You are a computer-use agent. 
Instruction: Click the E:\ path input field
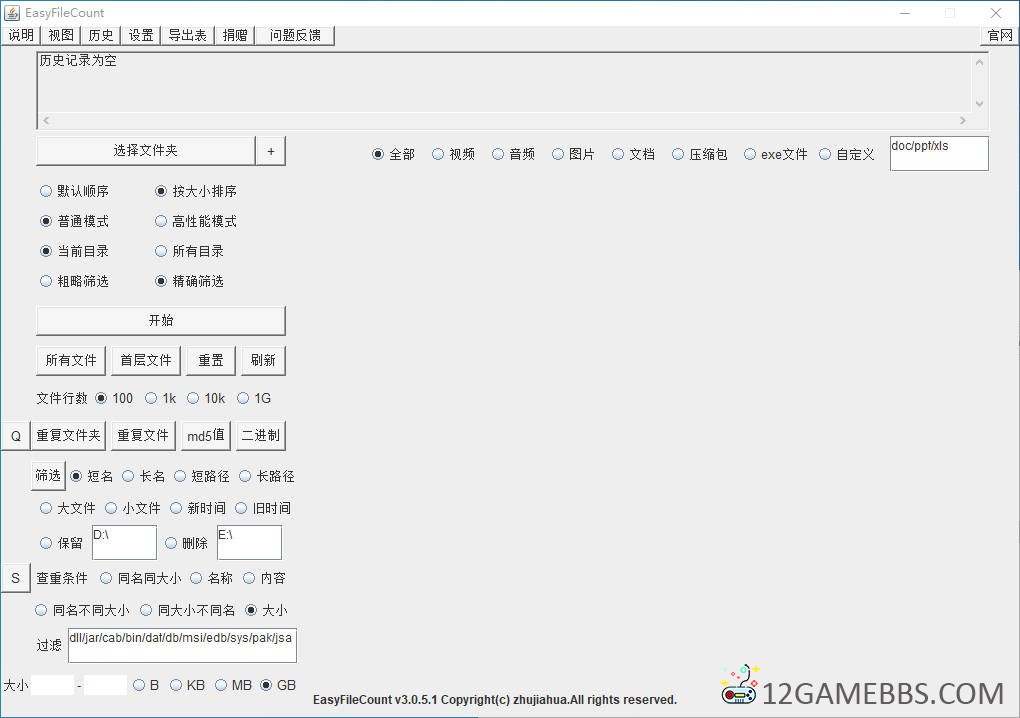point(249,542)
